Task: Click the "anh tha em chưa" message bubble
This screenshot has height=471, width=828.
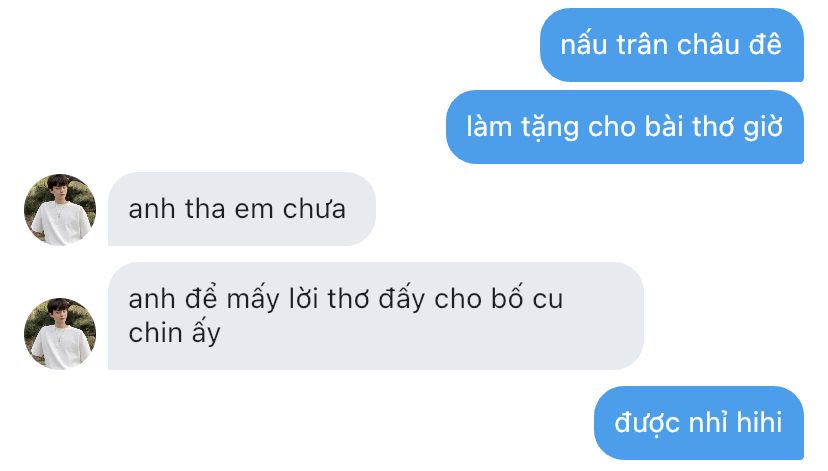Action: tap(242, 209)
